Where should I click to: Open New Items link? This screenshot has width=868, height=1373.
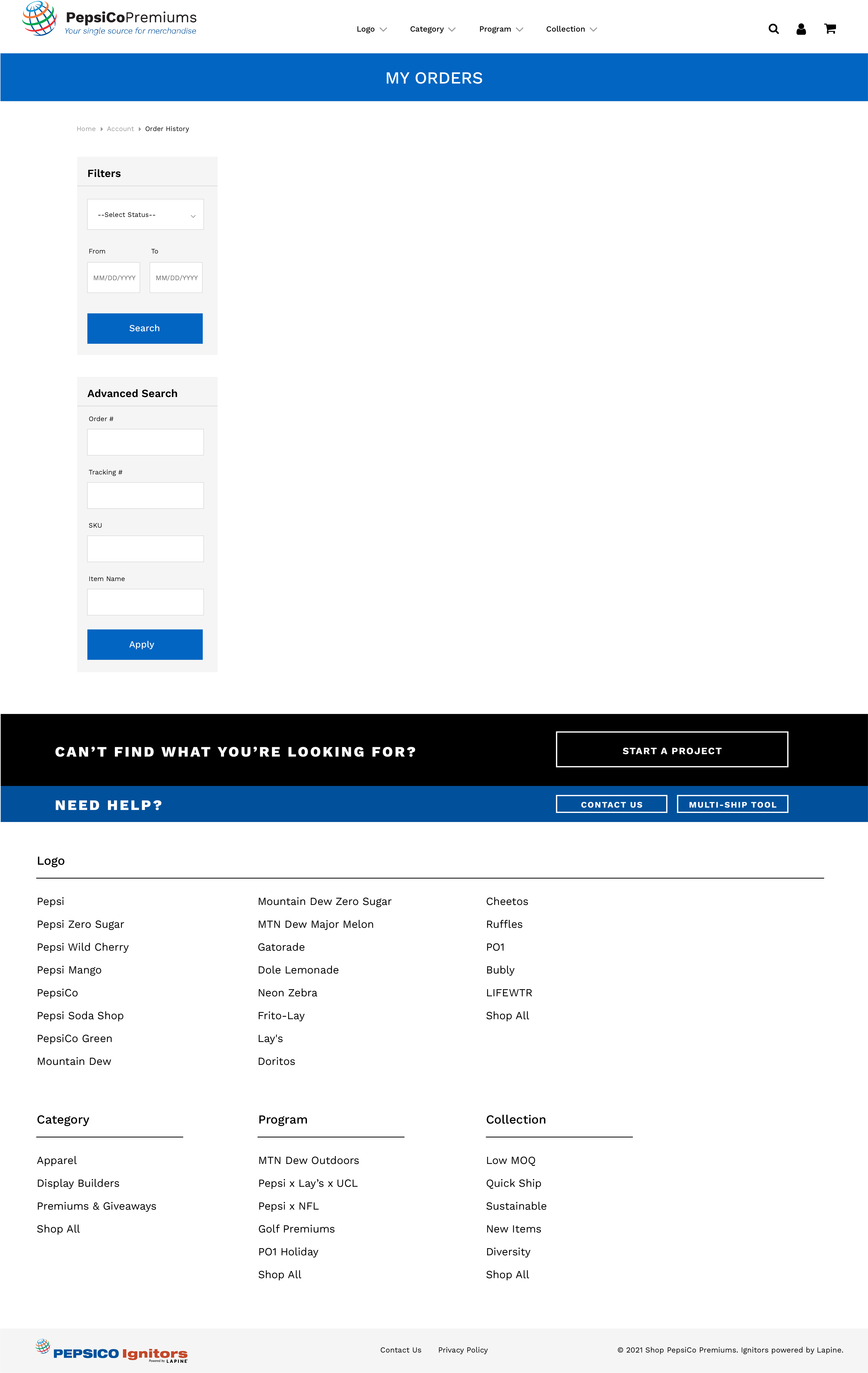514,1229
